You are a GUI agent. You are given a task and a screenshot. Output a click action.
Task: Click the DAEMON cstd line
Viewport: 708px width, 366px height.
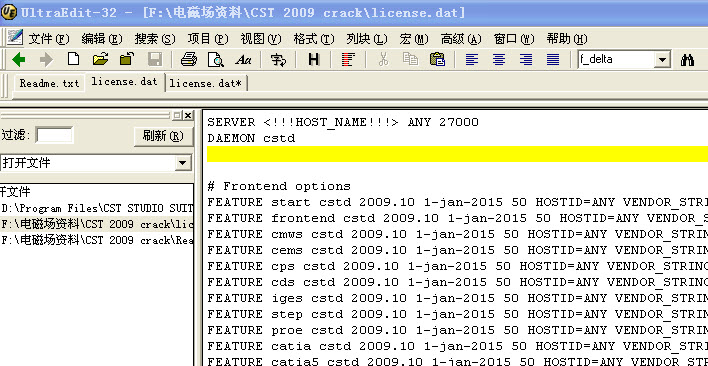(x=251, y=138)
